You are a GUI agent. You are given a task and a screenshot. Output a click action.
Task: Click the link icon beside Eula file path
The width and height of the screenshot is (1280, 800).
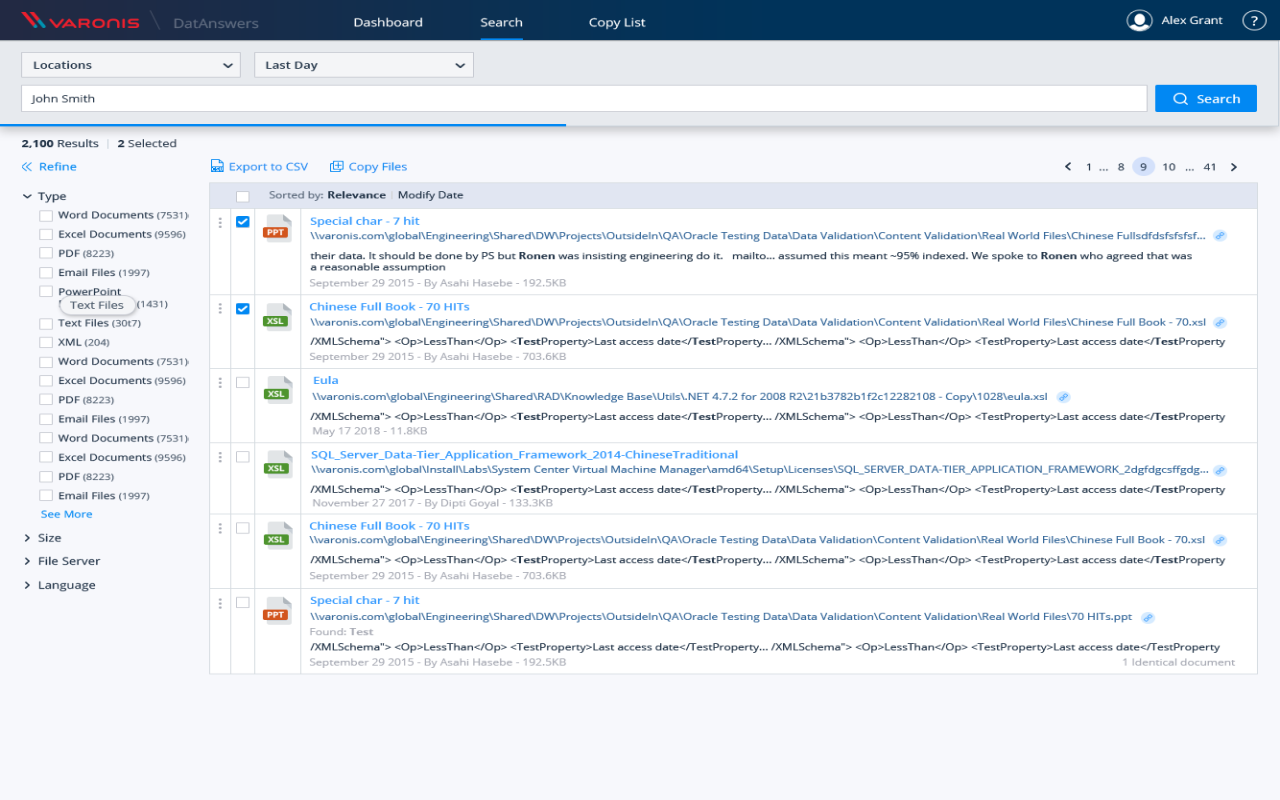(x=1063, y=397)
